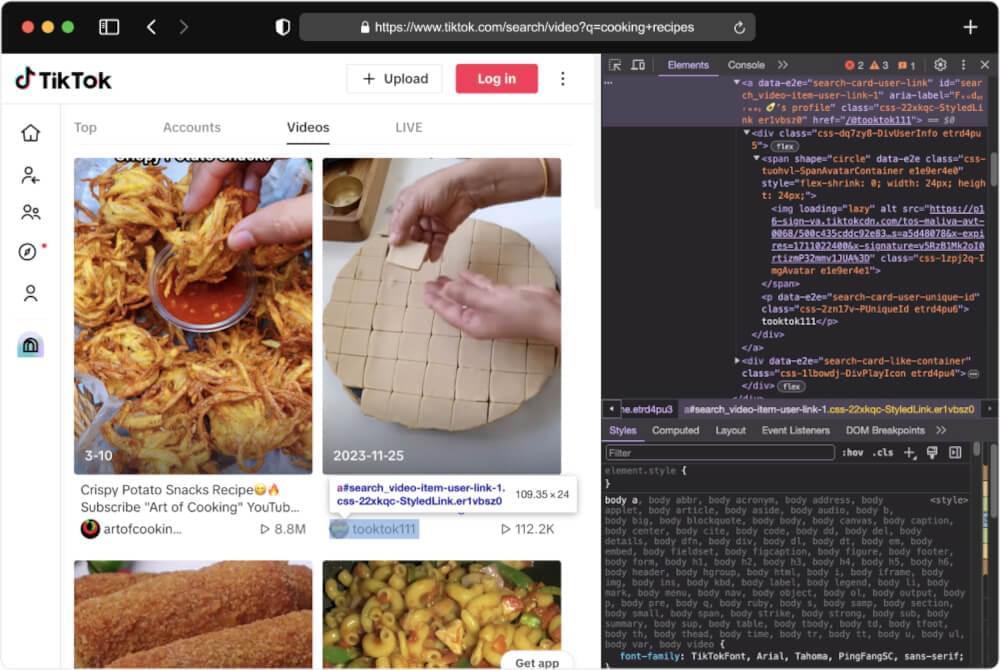
Task: Open the Friends icon in sidebar
Action: tap(30, 212)
